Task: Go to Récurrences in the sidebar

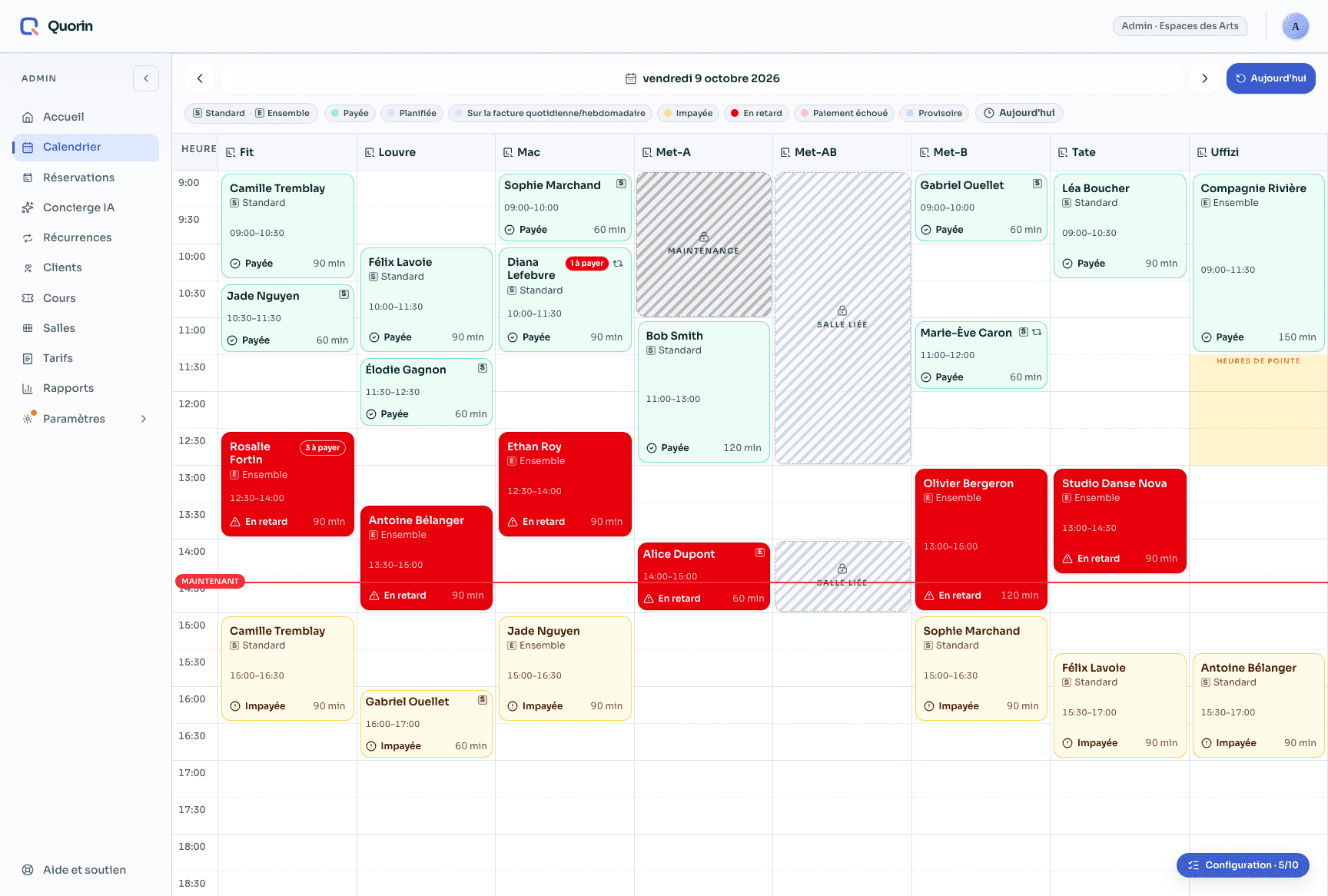Action: pyautogui.click(x=85, y=237)
